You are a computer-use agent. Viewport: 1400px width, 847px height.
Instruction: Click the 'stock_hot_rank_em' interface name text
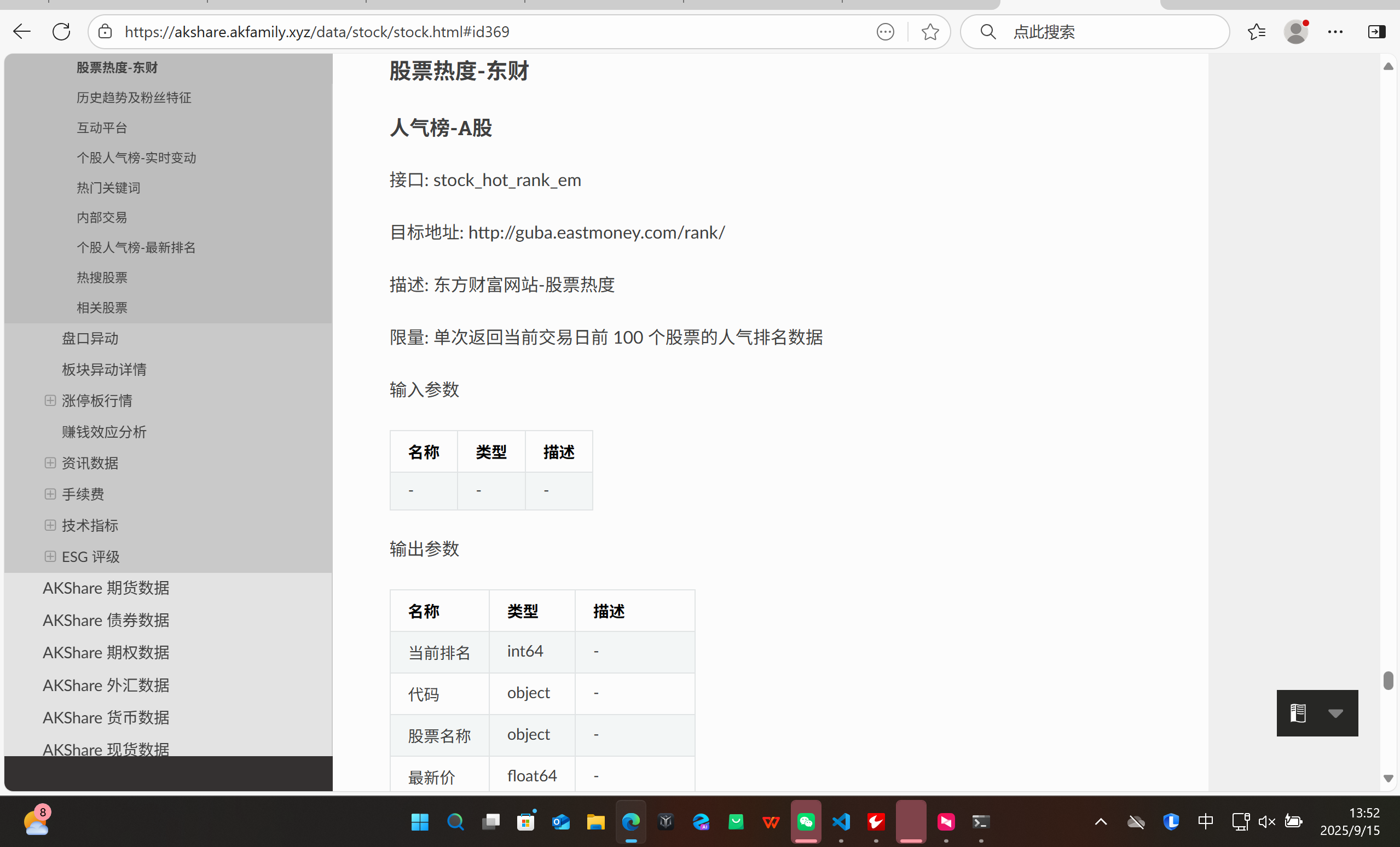(507, 180)
